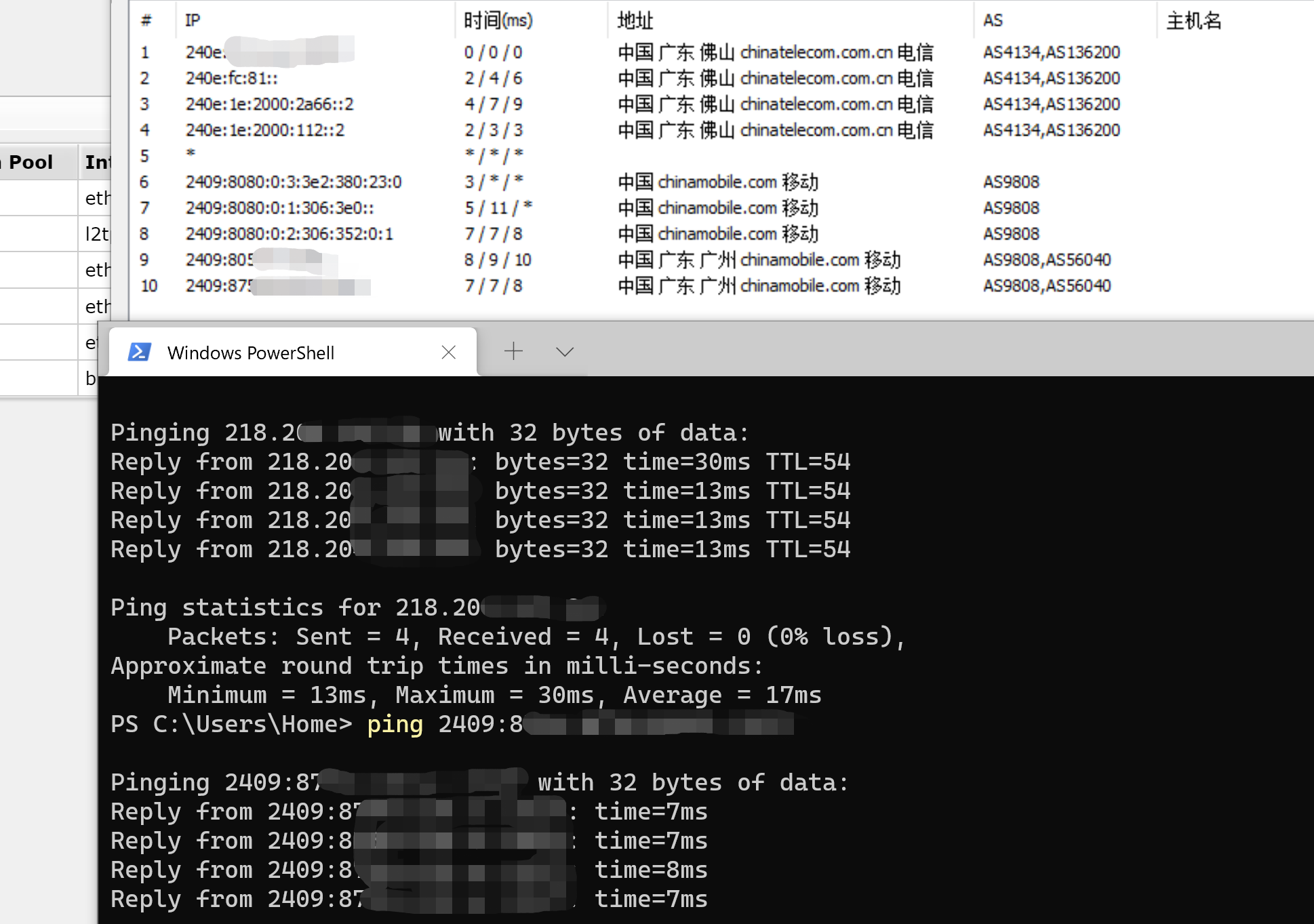Click the 地址 column header

point(635,20)
